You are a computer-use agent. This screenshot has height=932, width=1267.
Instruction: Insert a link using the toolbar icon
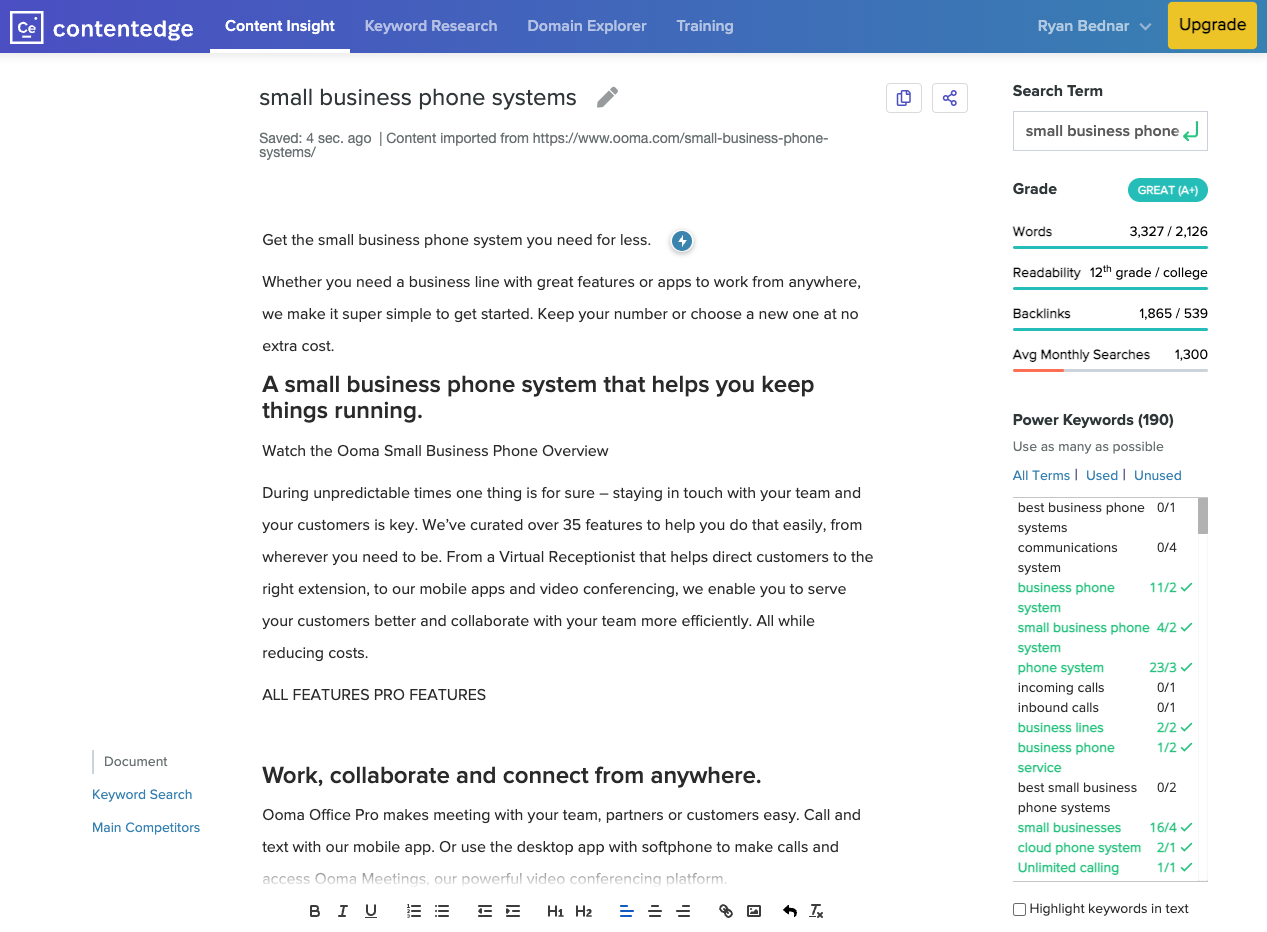(x=726, y=911)
